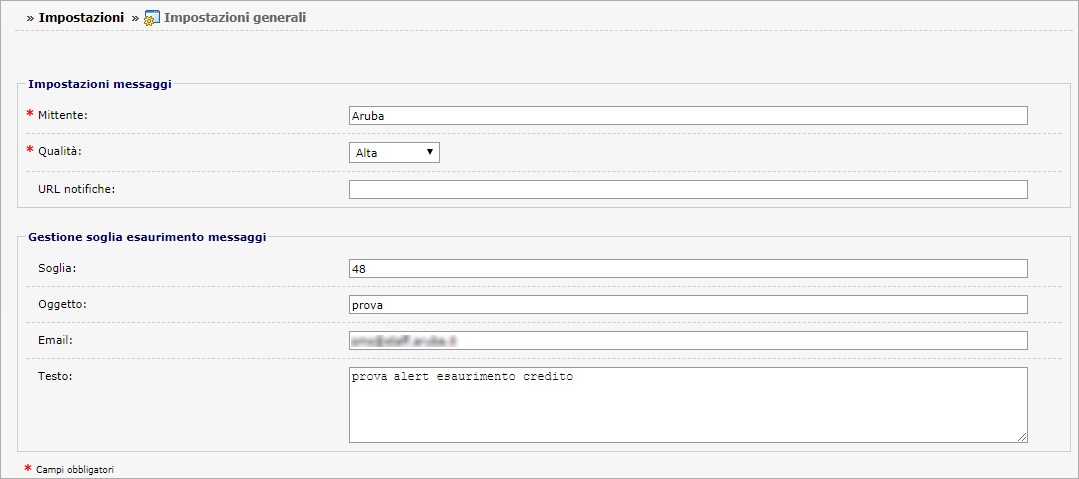Image resolution: width=1079 pixels, height=479 pixels.
Task: Click inside the Testo text area
Action: 688,405
